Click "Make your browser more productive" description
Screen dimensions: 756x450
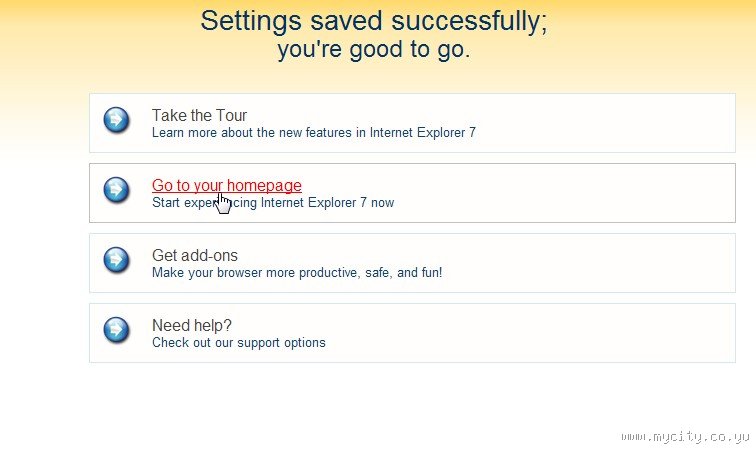pyautogui.click(x=296, y=272)
